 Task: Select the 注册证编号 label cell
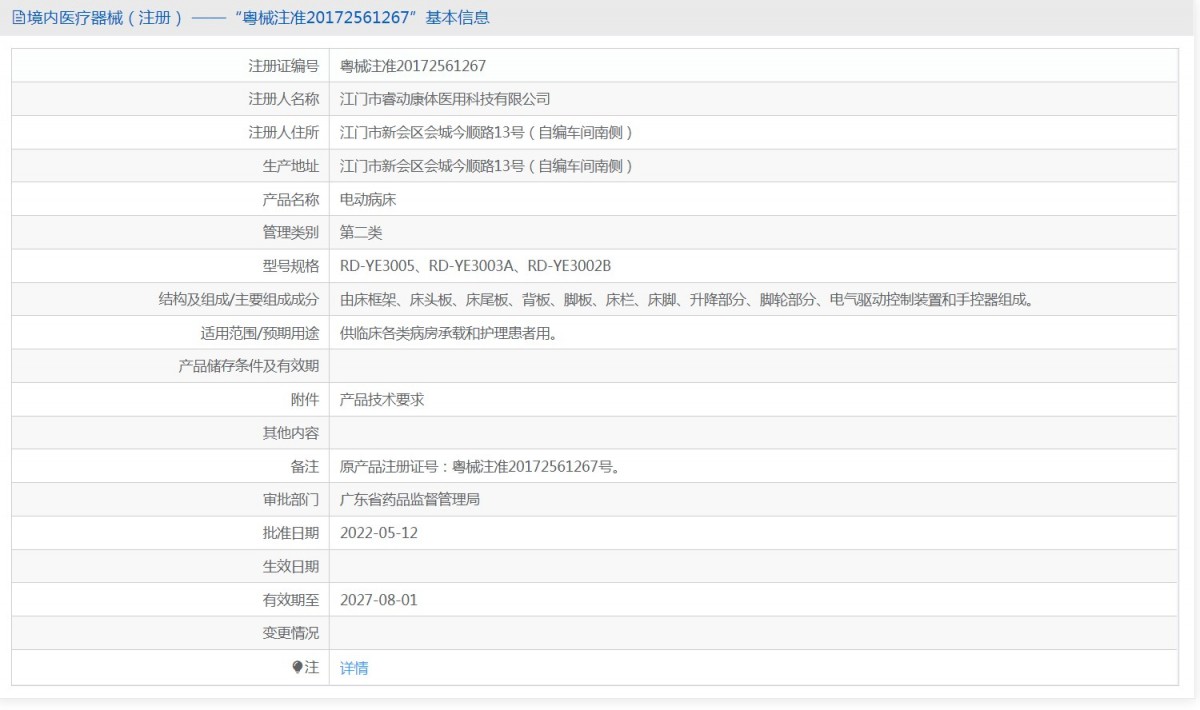(283, 66)
